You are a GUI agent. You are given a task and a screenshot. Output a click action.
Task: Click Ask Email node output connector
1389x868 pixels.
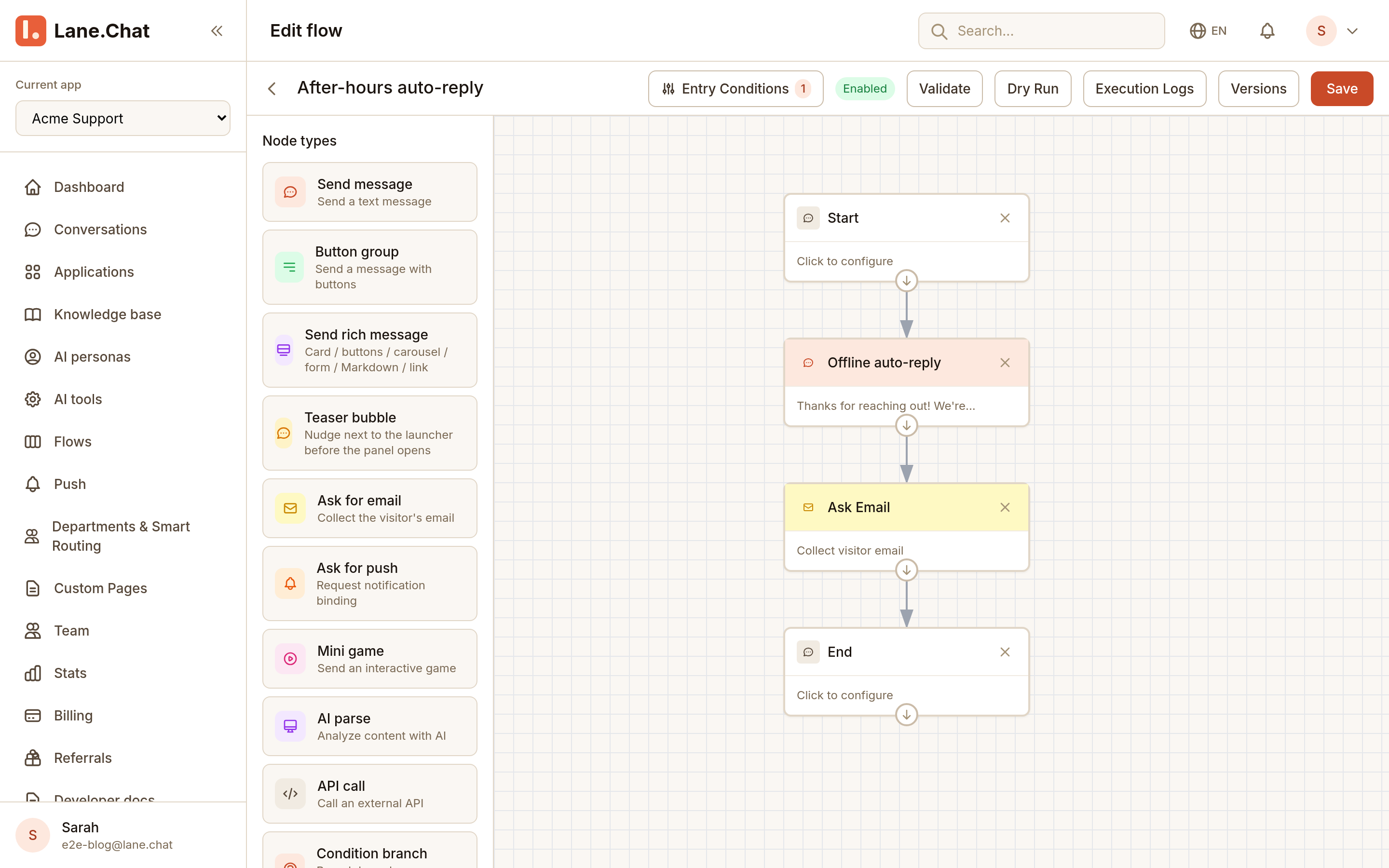click(x=906, y=570)
